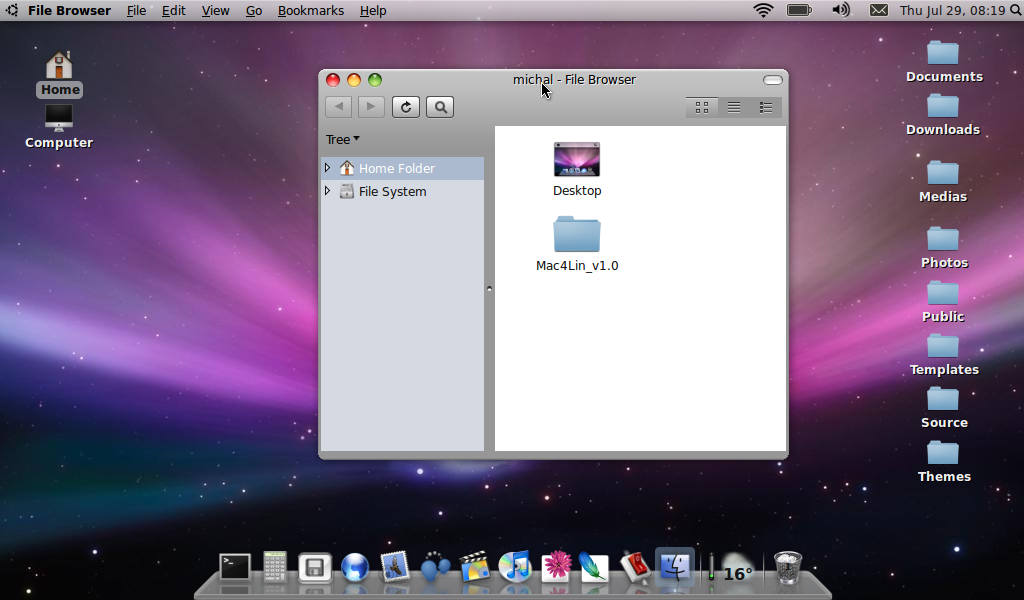This screenshot has height=600, width=1024.
Task: Open the View menu
Action: pos(215,10)
